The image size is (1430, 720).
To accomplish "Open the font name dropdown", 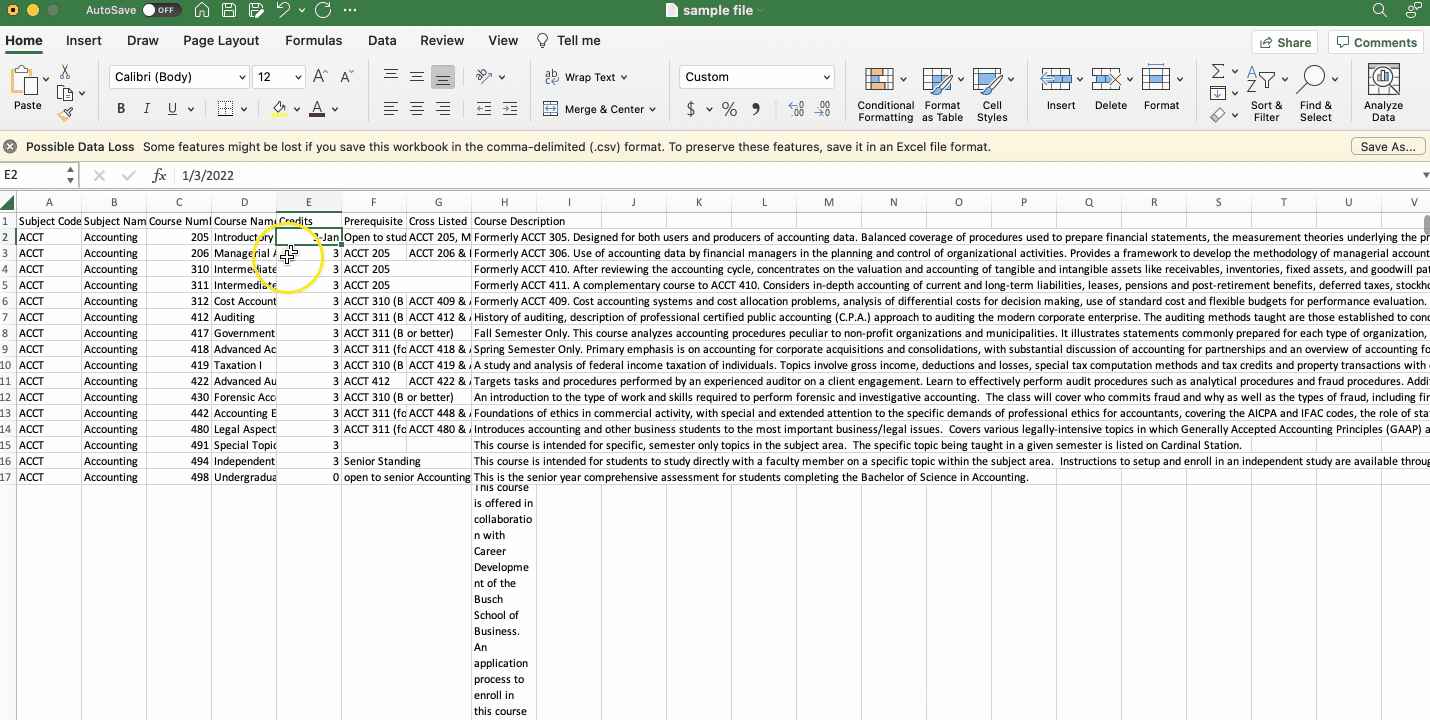I will 242,77.
